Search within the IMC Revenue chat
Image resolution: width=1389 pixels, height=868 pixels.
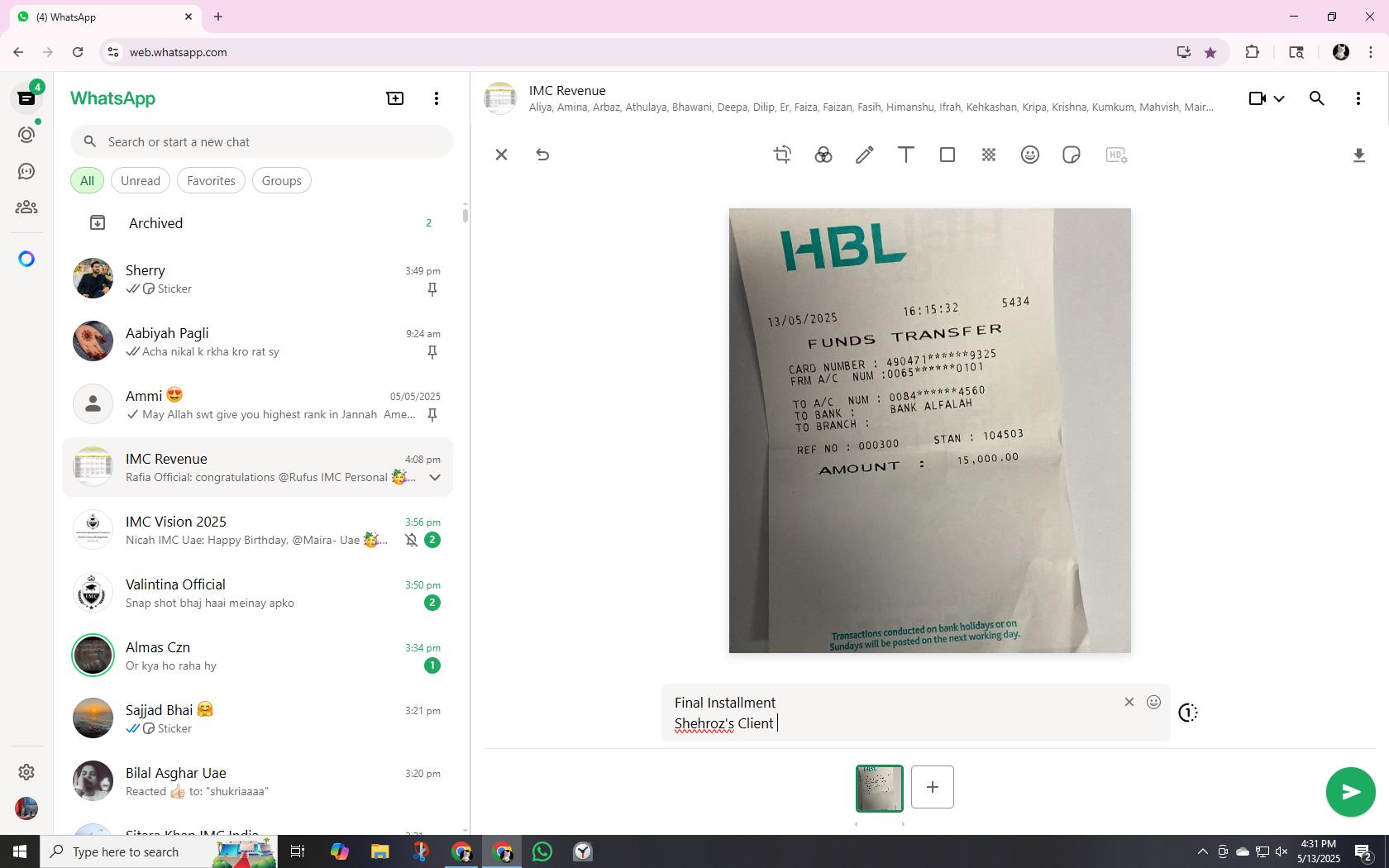click(x=1317, y=98)
